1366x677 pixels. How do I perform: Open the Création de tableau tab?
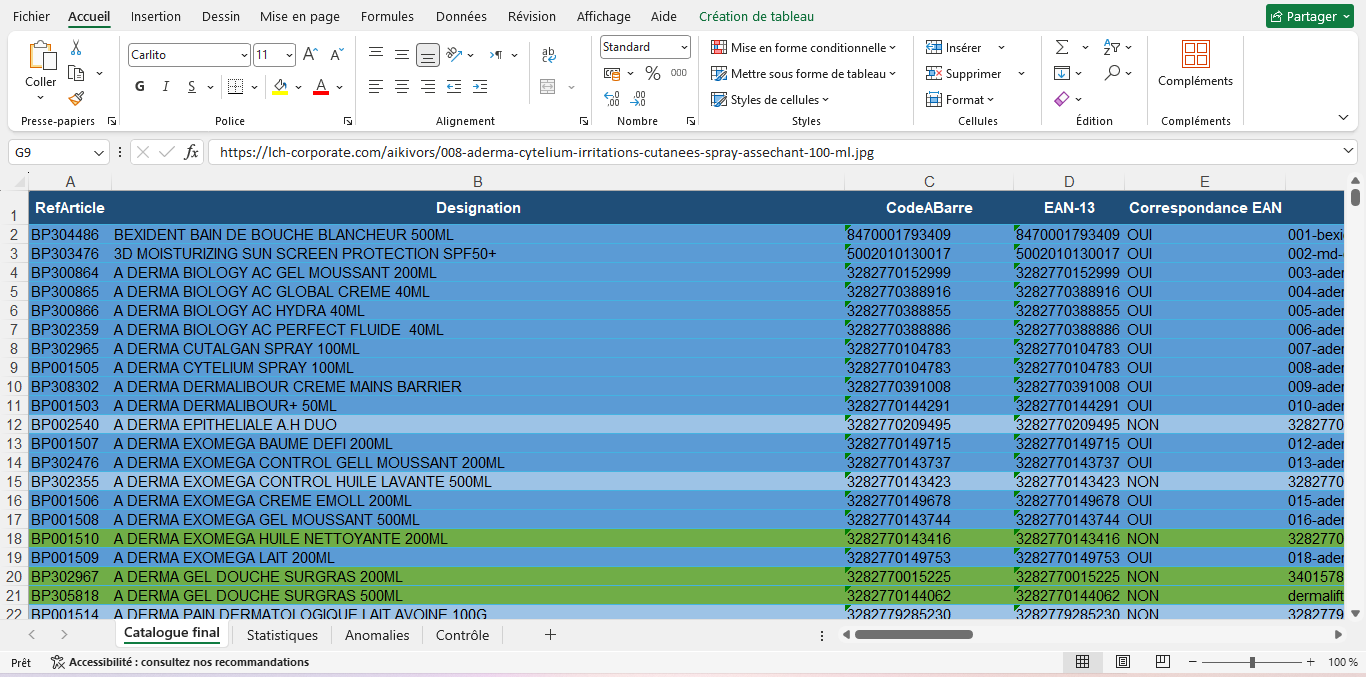(756, 16)
